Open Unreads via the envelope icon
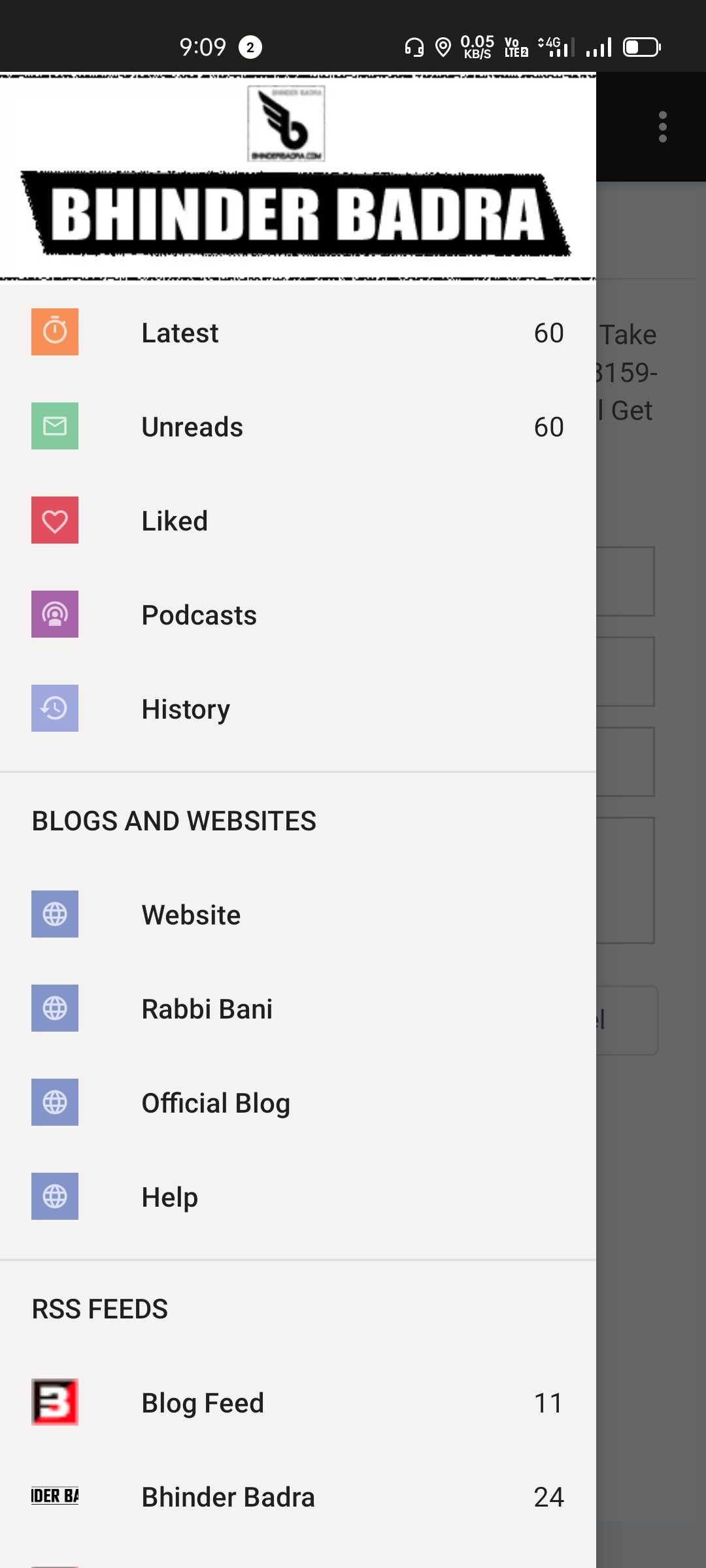The width and height of the screenshot is (706, 1568). pyautogui.click(x=55, y=425)
